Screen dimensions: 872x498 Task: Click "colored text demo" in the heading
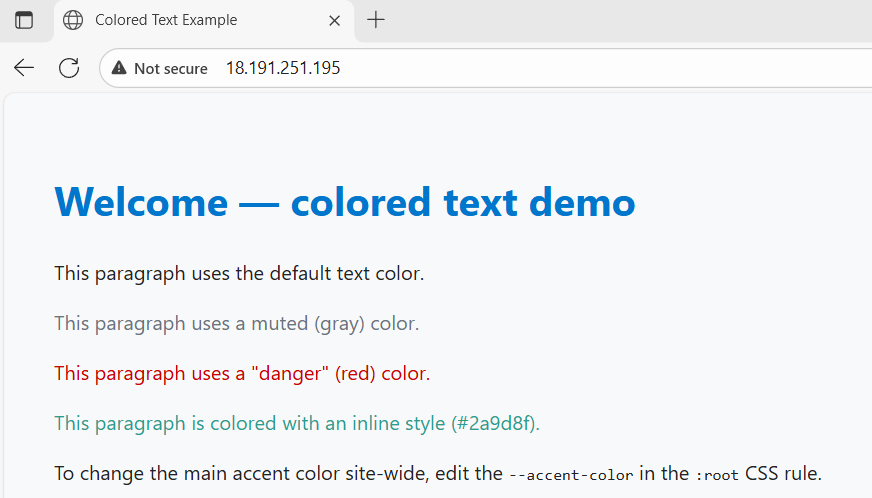point(463,203)
